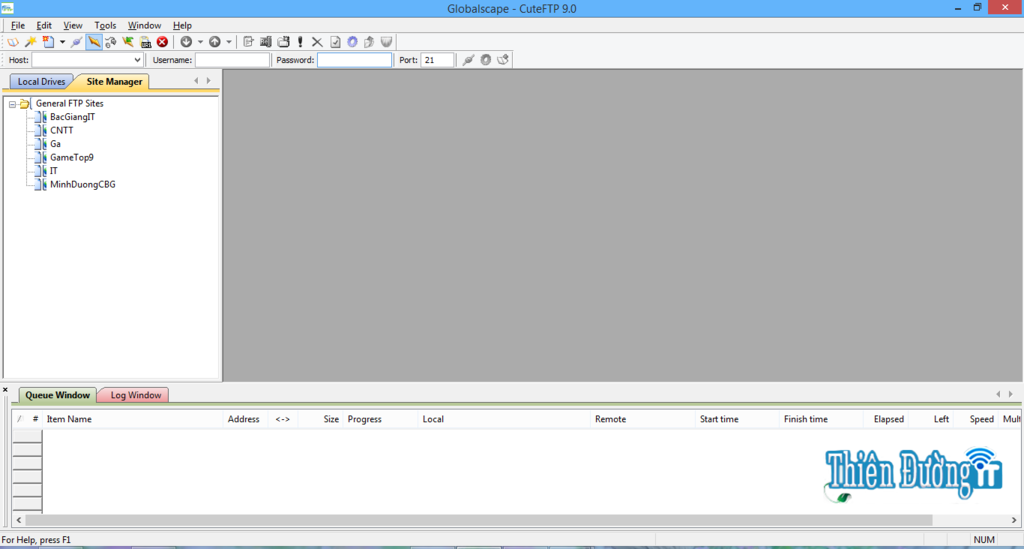
Task: Open the dropdown arrow beside New icon
Action: [62, 42]
